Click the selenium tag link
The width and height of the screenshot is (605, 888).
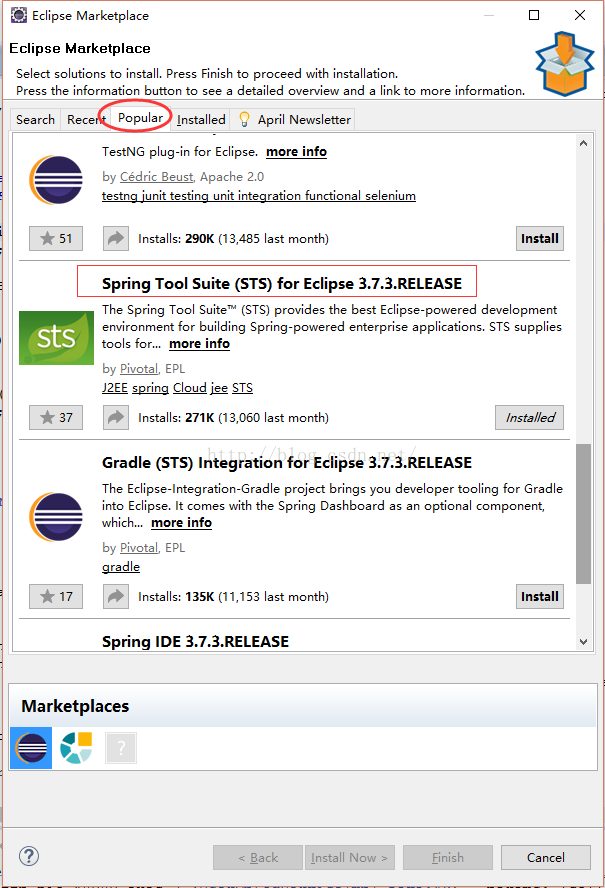pyautogui.click(x=390, y=196)
